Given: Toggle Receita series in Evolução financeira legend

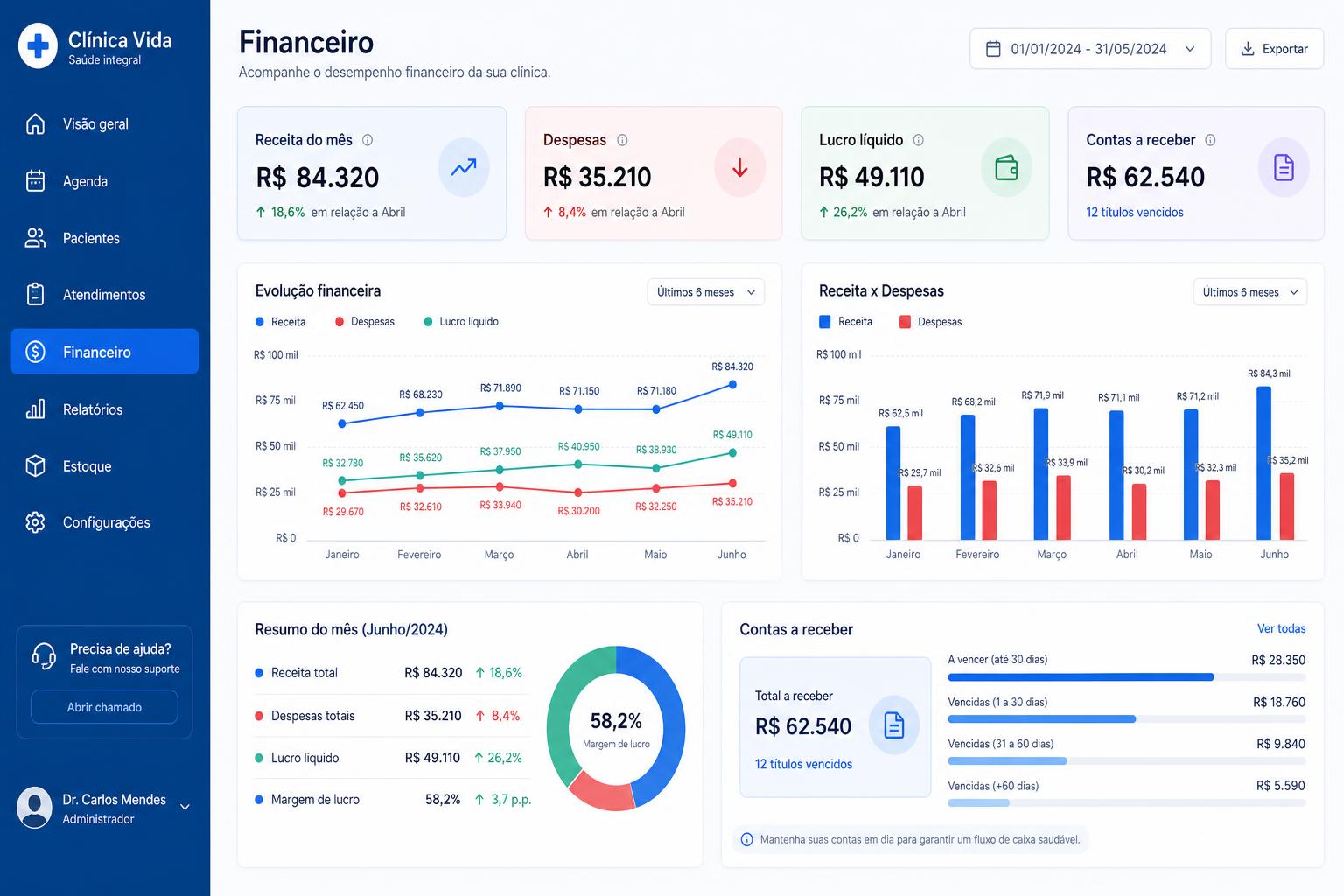Looking at the screenshot, I should coord(280,322).
